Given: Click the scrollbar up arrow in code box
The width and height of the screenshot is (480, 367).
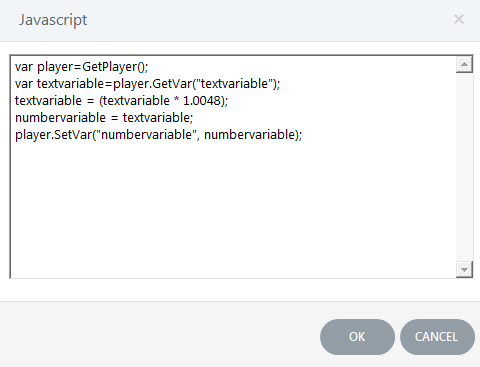Looking at the screenshot, I should 464,65.
